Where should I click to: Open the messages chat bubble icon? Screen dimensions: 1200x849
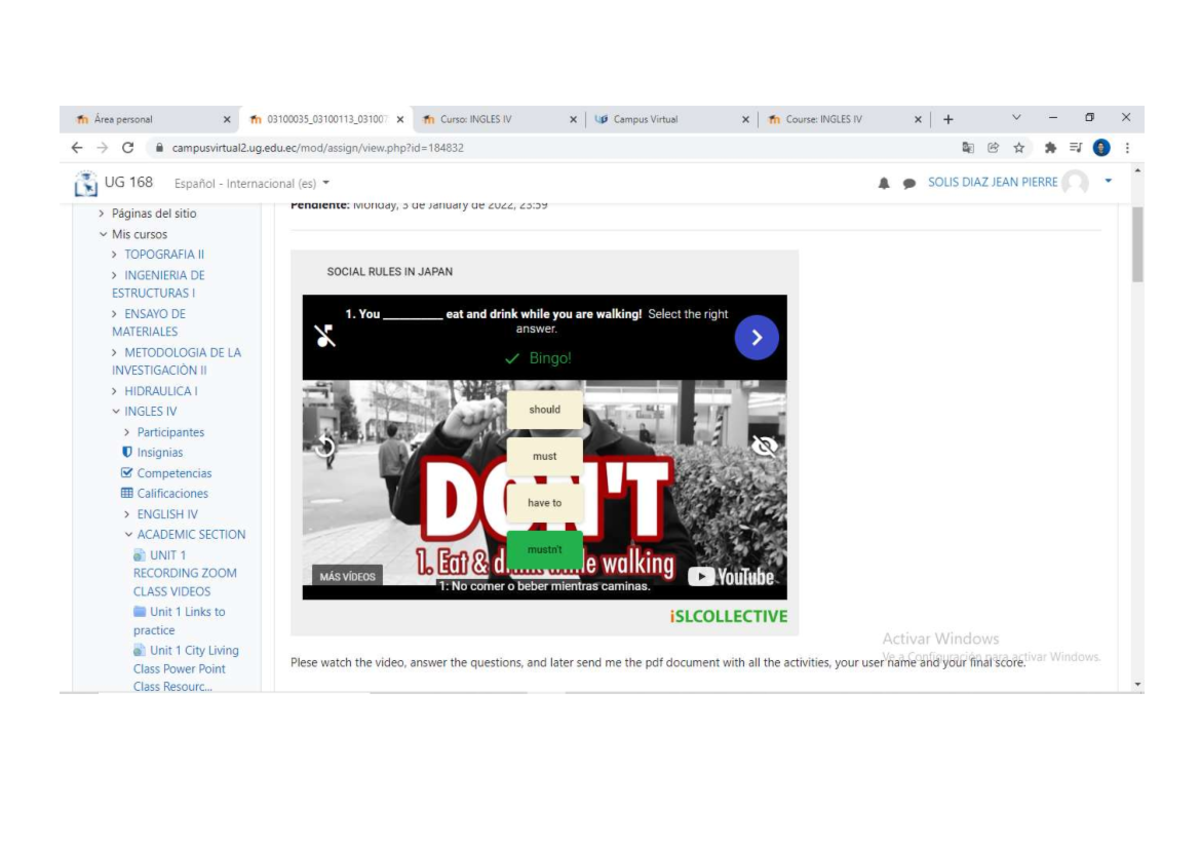pyautogui.click(x=909, y=184)
